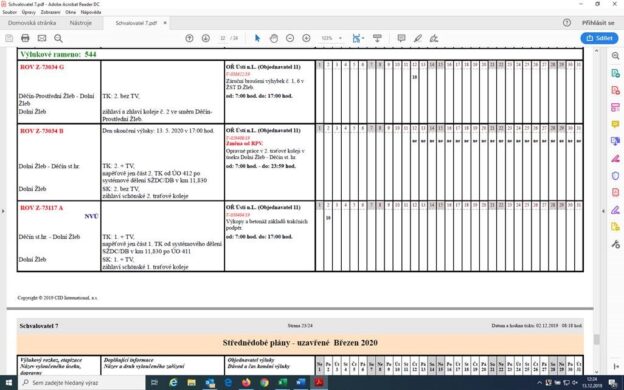Zoom out with the minus icon
624x390 pixels.
click(x=290, y=38)
